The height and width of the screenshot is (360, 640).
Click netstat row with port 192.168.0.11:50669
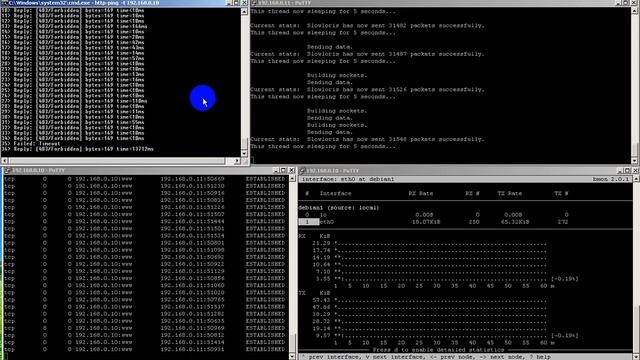[x=144, y=179]
